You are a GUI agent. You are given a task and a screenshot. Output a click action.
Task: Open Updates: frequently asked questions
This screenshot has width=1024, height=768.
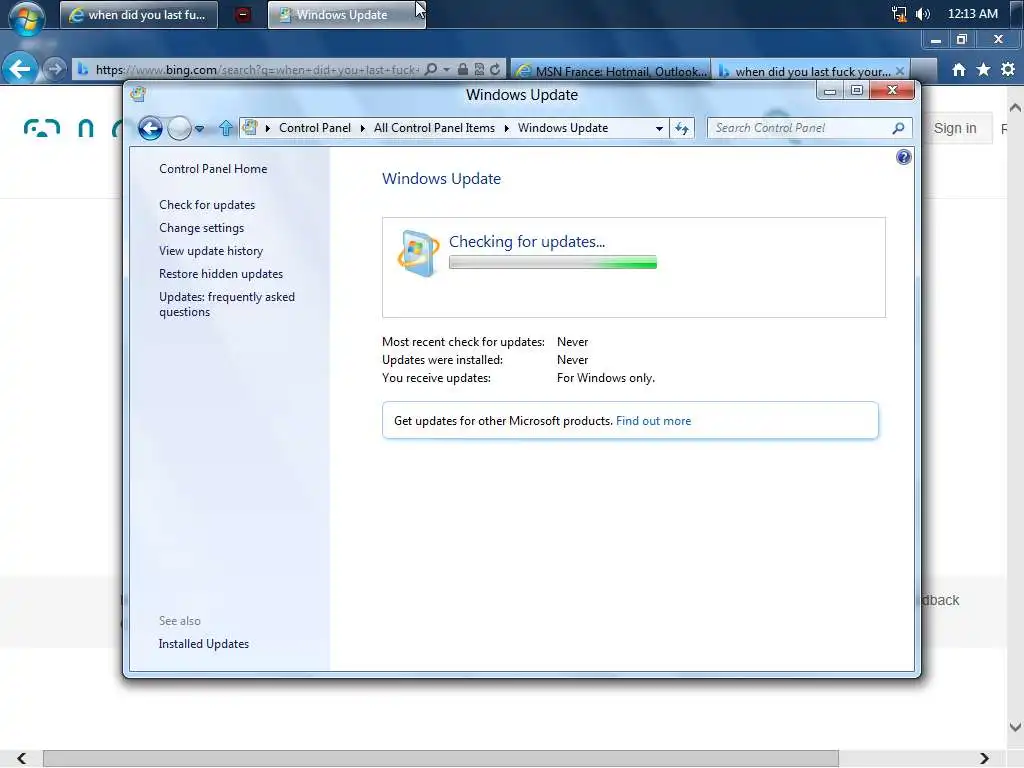(227, 304)
